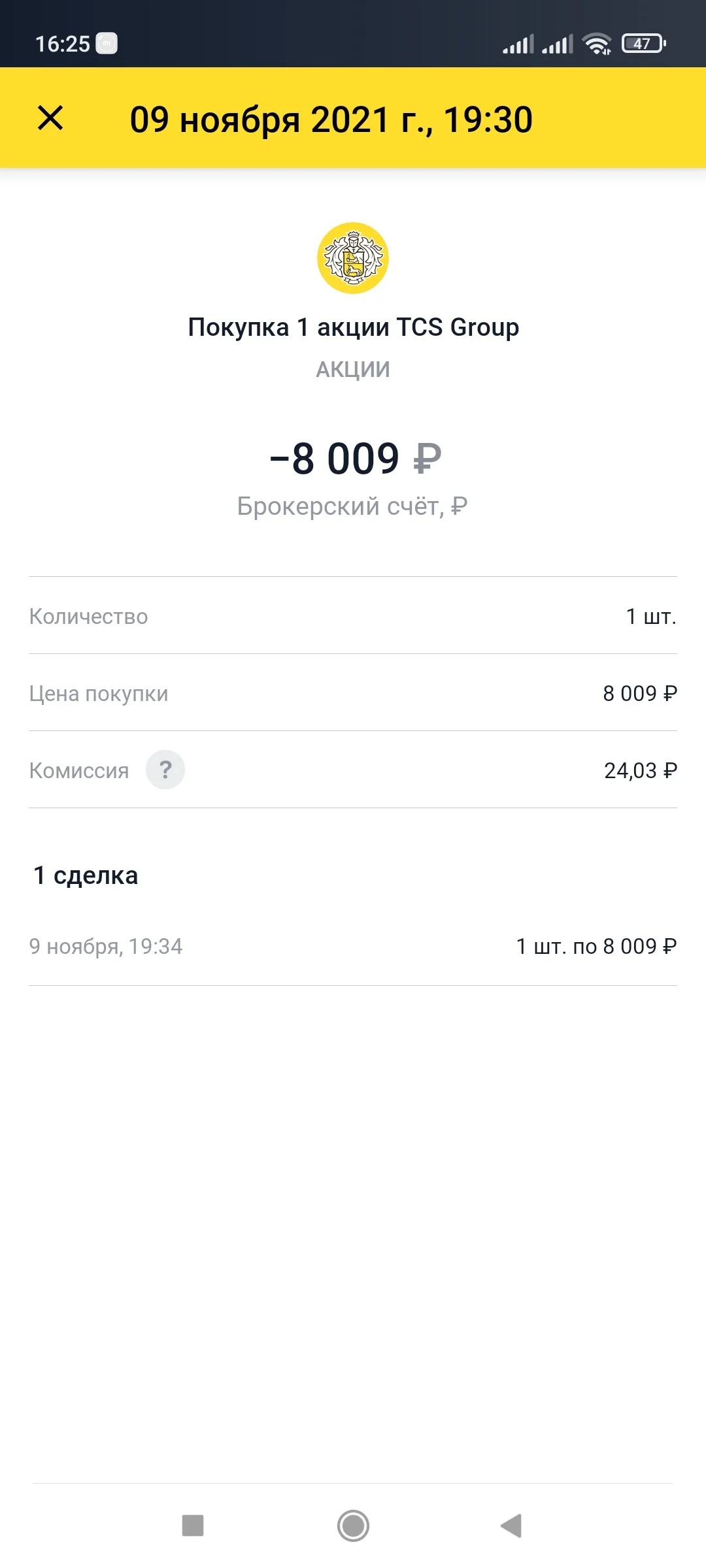Tap the commission help question mark
706x1568 pixels.
click(165, 770)
